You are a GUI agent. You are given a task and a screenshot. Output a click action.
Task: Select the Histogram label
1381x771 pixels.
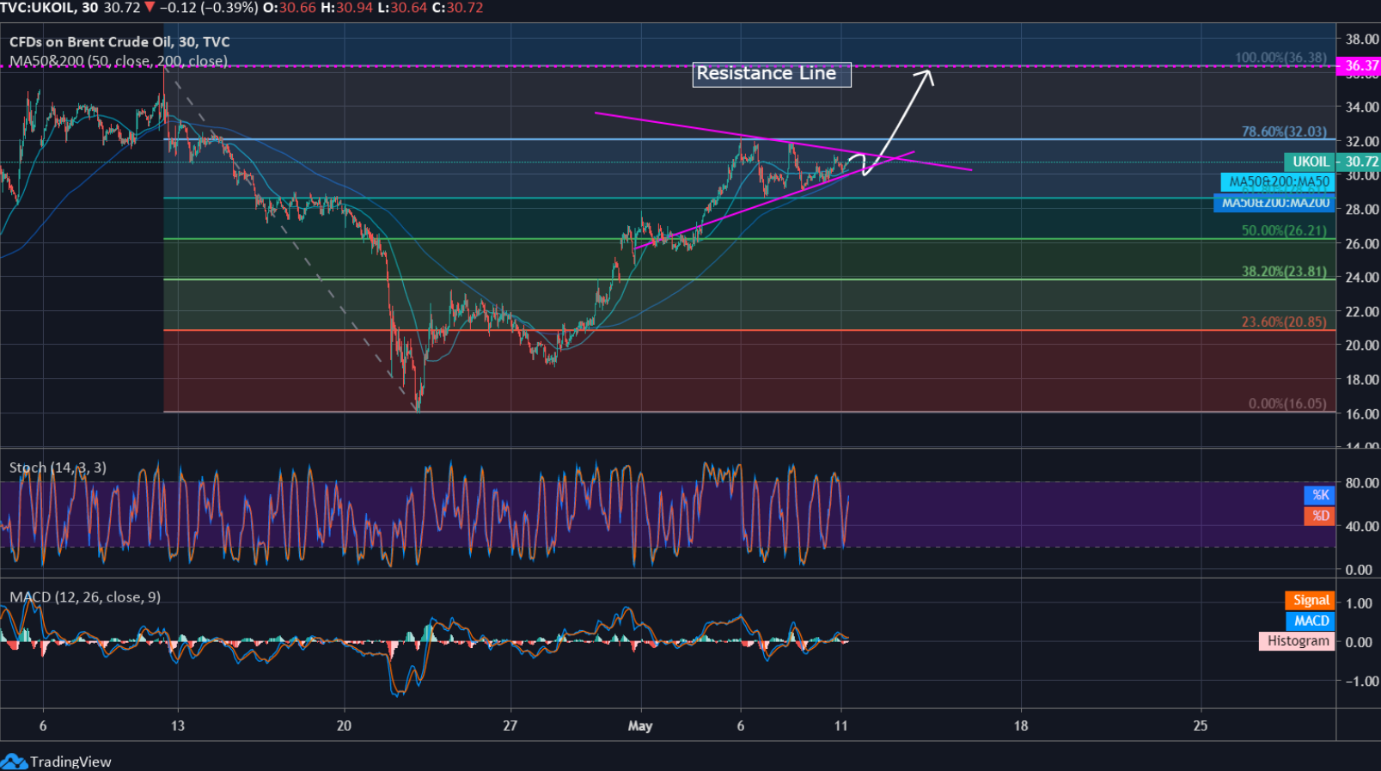pyautogui.click(x=1298, y=641)
